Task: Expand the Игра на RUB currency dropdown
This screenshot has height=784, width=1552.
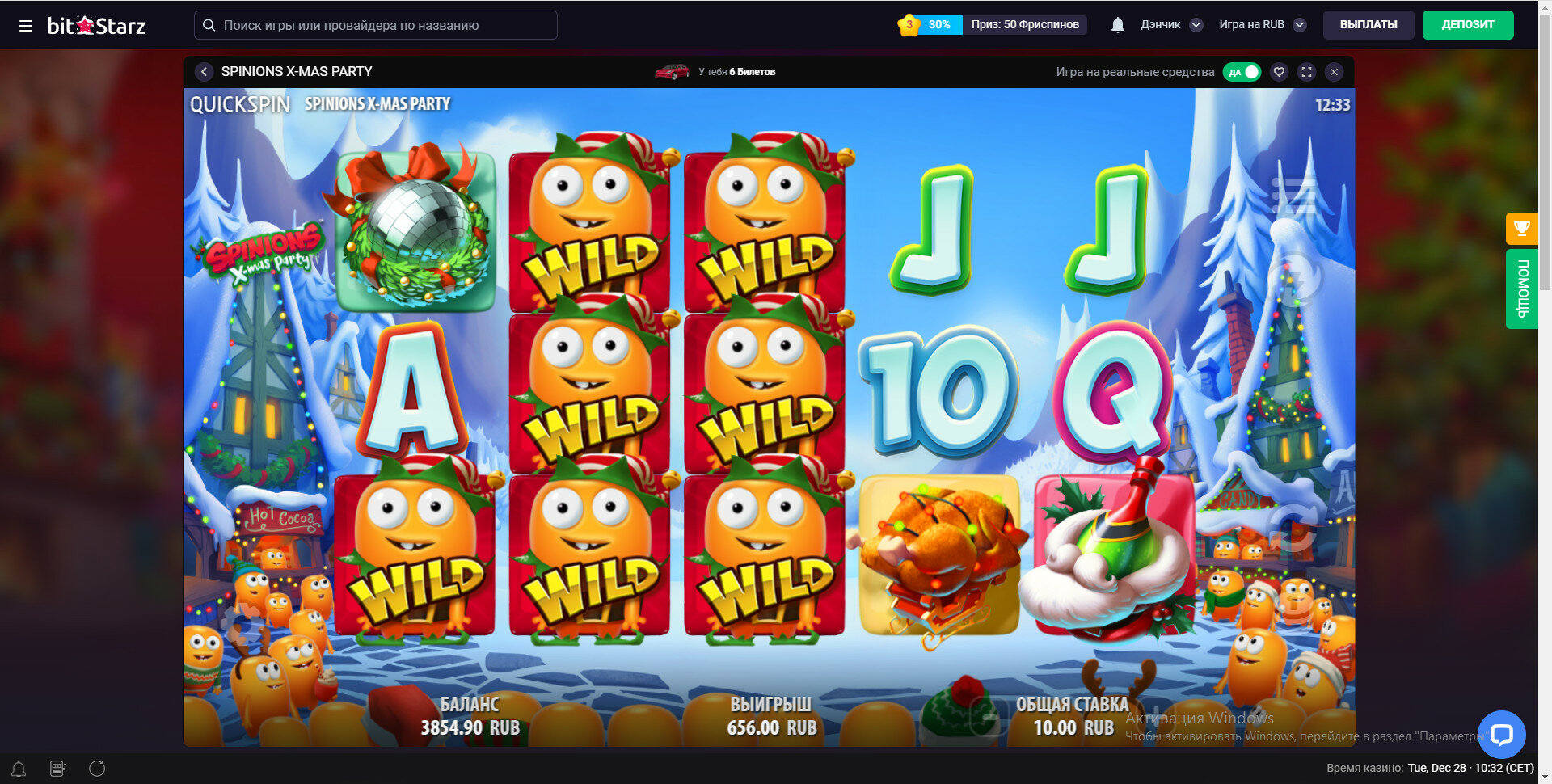Action: (1300, 25)
